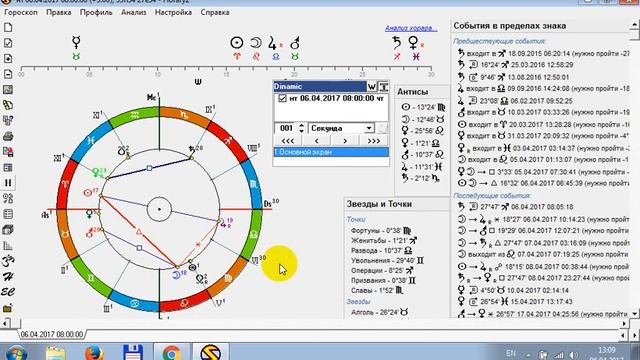Click 'Алголь - 26°24'' star row
Screen dimensions: 640x360
380,312
